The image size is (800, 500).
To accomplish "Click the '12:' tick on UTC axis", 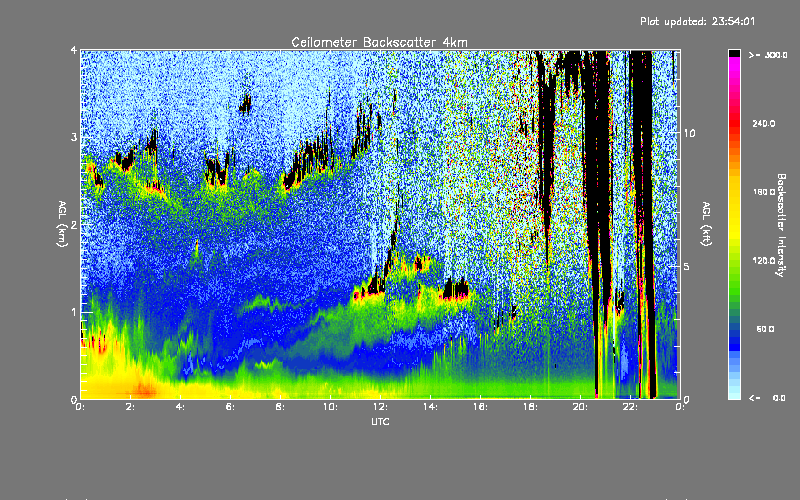I will click(x=380, y=407).
